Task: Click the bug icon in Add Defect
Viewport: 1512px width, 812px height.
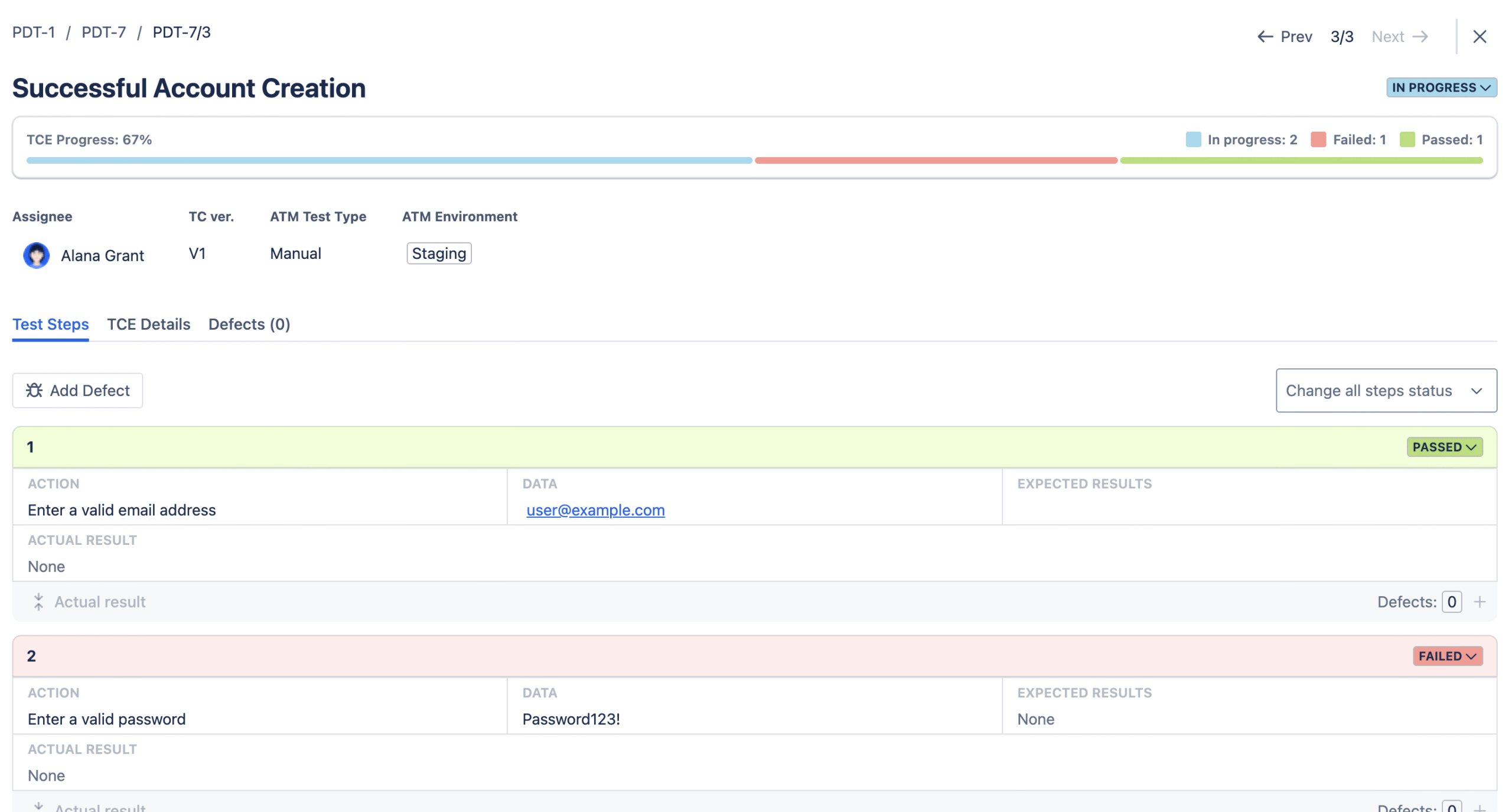Action: (34, 391)
